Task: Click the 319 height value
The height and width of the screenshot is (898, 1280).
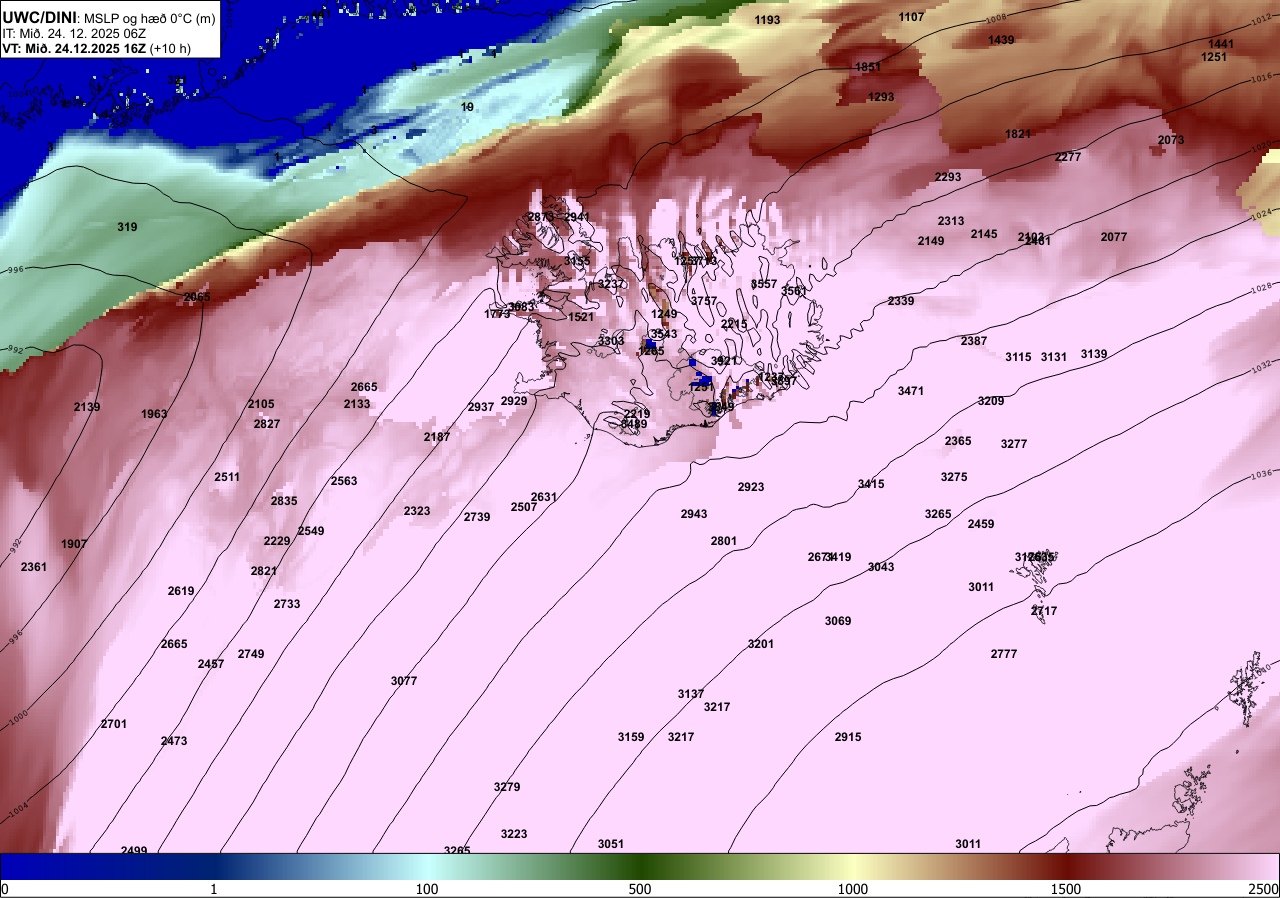Action: click(127, 227)
